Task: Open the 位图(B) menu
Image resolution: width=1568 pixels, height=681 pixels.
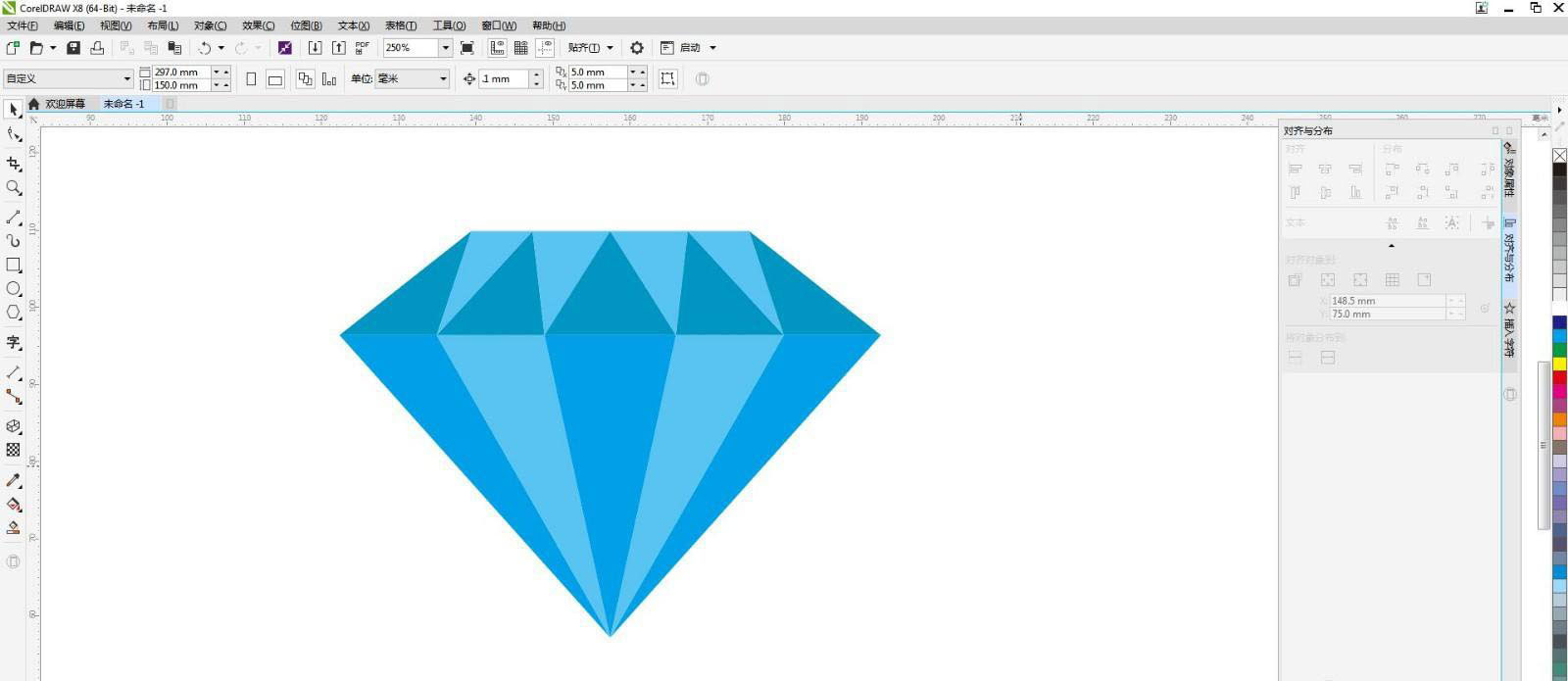Action: (306, 25)
